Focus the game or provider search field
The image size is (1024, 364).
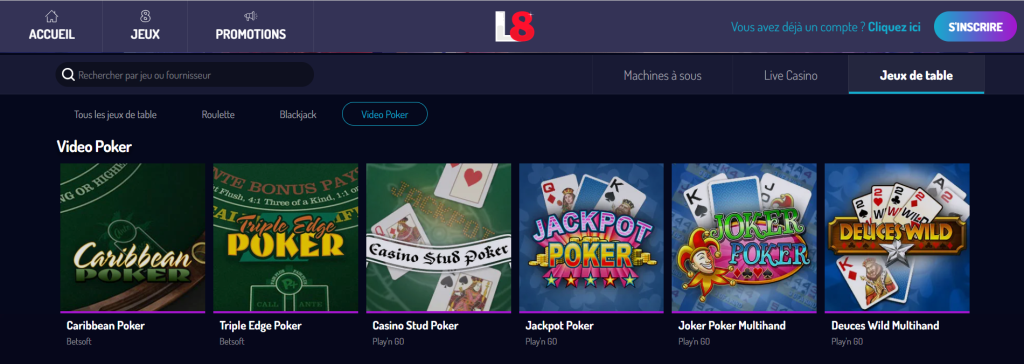click(x=185, y=74)
